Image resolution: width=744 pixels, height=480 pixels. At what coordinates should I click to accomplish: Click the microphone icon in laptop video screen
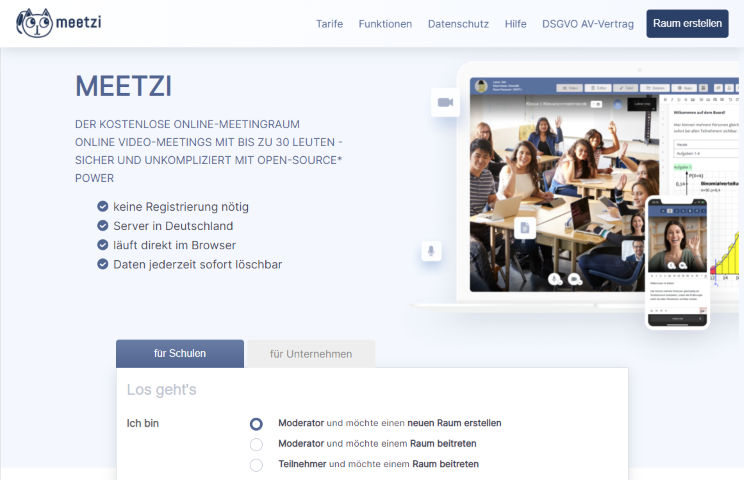pyautogui.click(x=555, y=279)
